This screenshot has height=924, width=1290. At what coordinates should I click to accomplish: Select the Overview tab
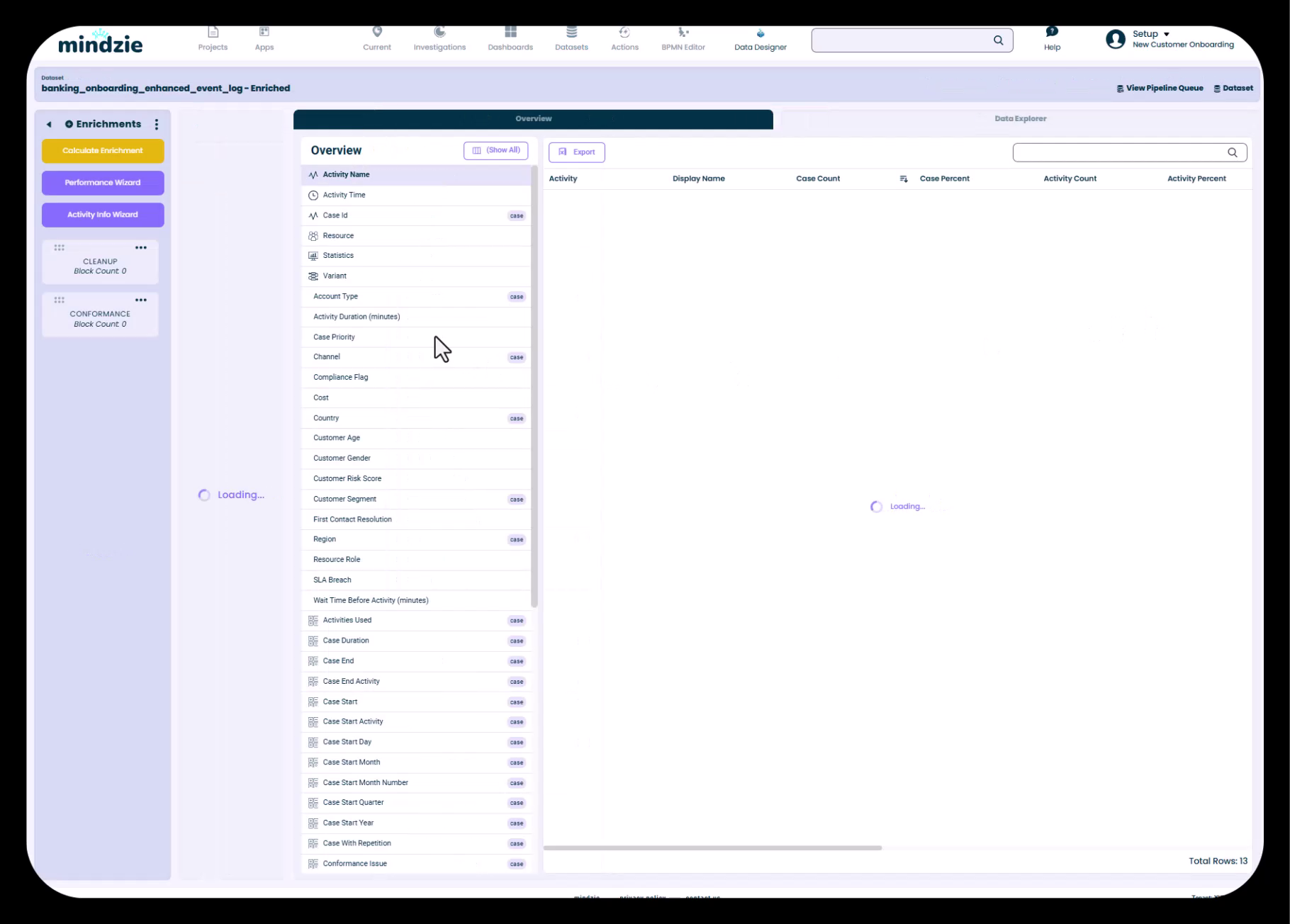click(533, 119)
